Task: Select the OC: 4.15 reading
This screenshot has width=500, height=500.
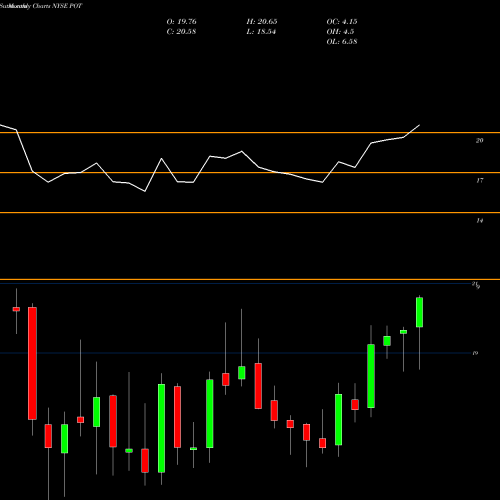Action: click(342, 22)
